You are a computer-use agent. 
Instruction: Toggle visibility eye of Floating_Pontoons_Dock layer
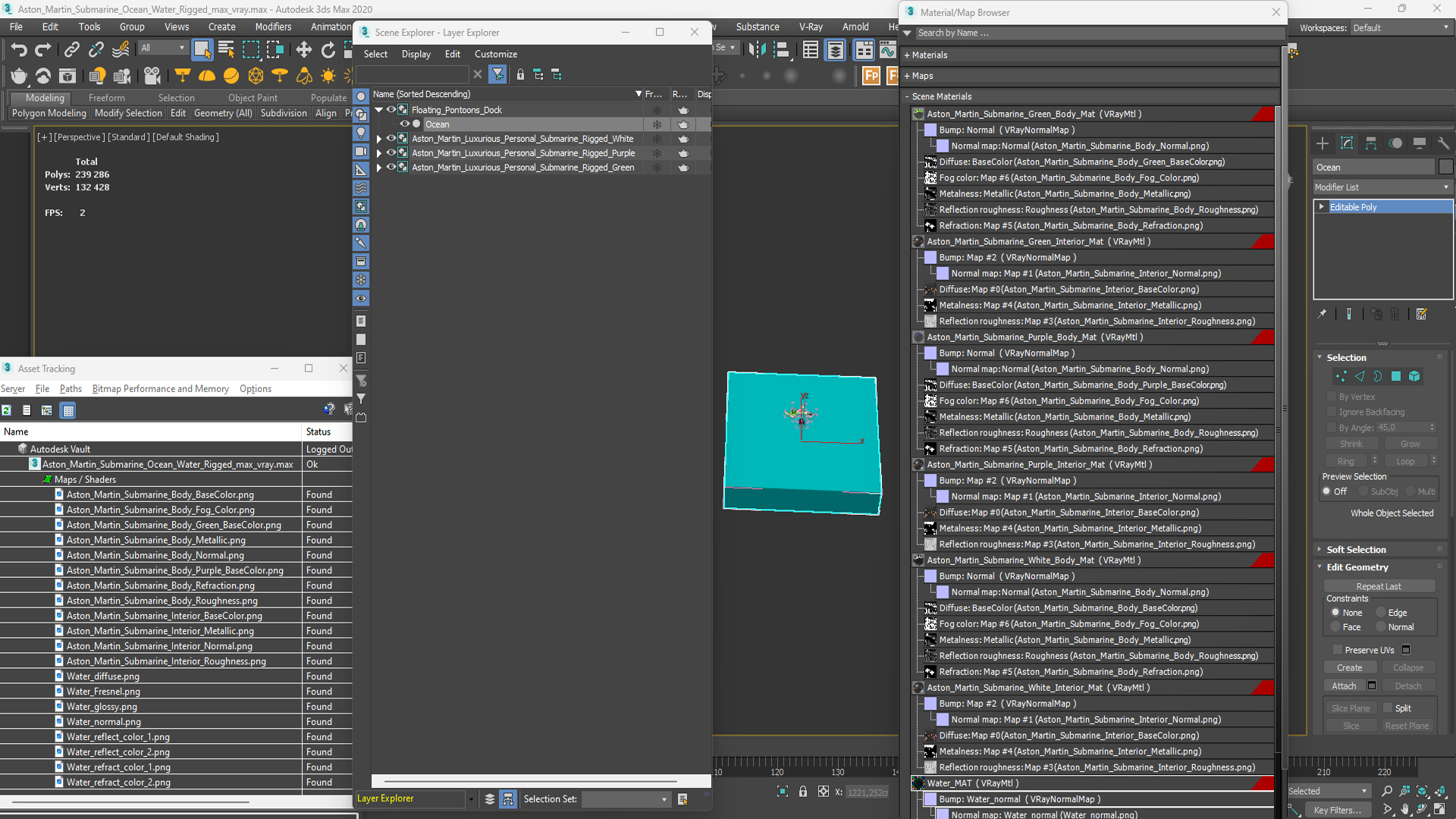pyautogui.click(x=391, y=110)
